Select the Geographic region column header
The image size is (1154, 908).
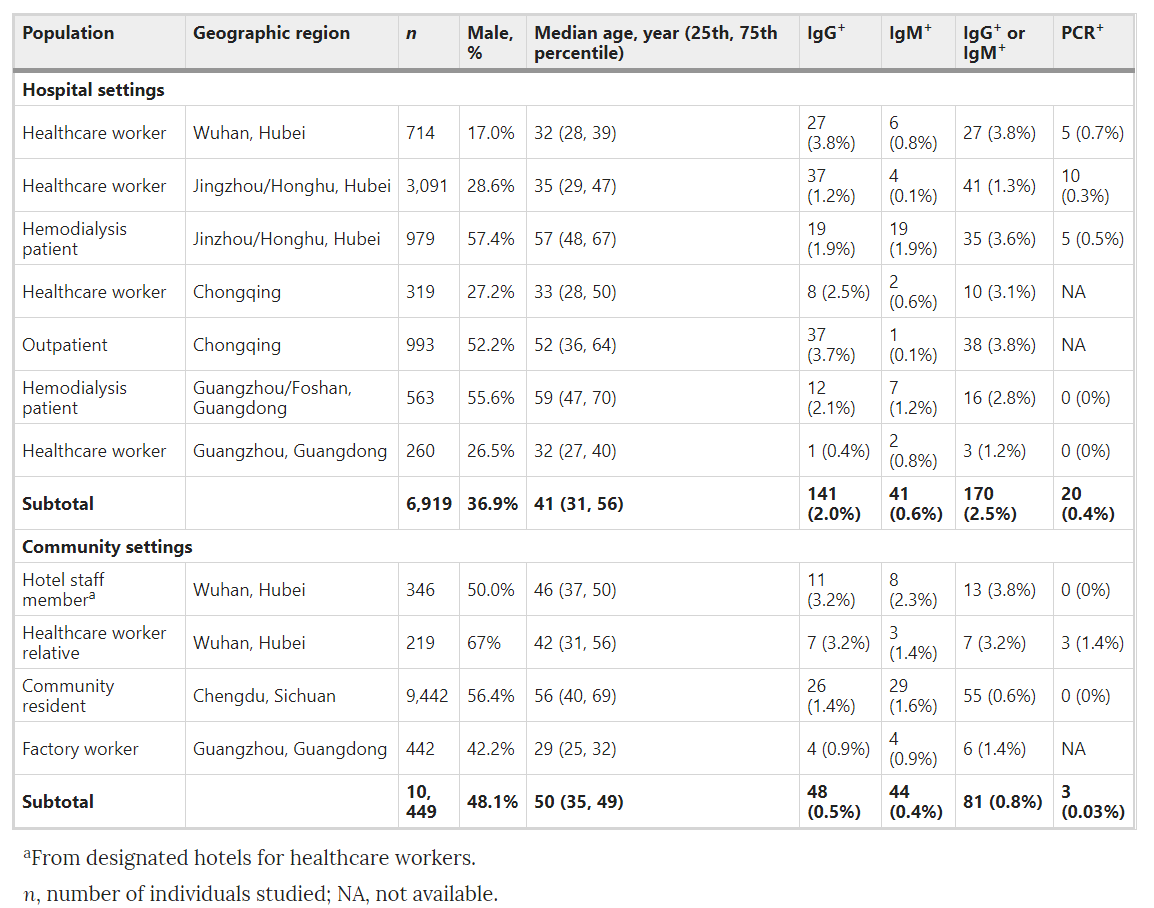tap(271, 33)
